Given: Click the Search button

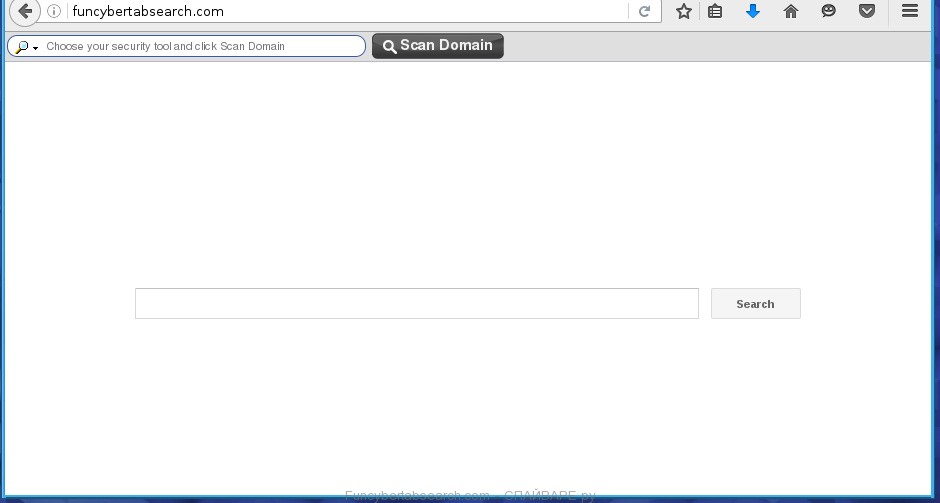Looking at the screenshot, I should 755,304.
